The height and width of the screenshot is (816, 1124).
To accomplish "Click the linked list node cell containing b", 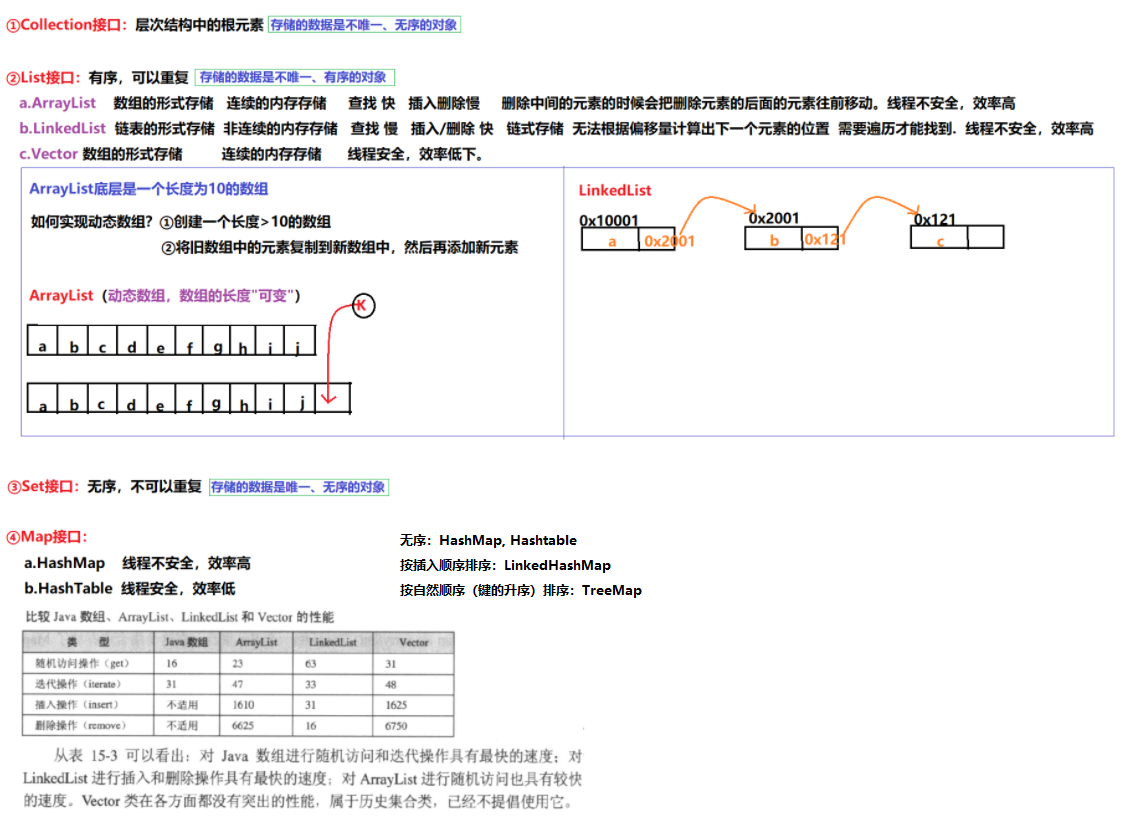I will coord(774,240).
